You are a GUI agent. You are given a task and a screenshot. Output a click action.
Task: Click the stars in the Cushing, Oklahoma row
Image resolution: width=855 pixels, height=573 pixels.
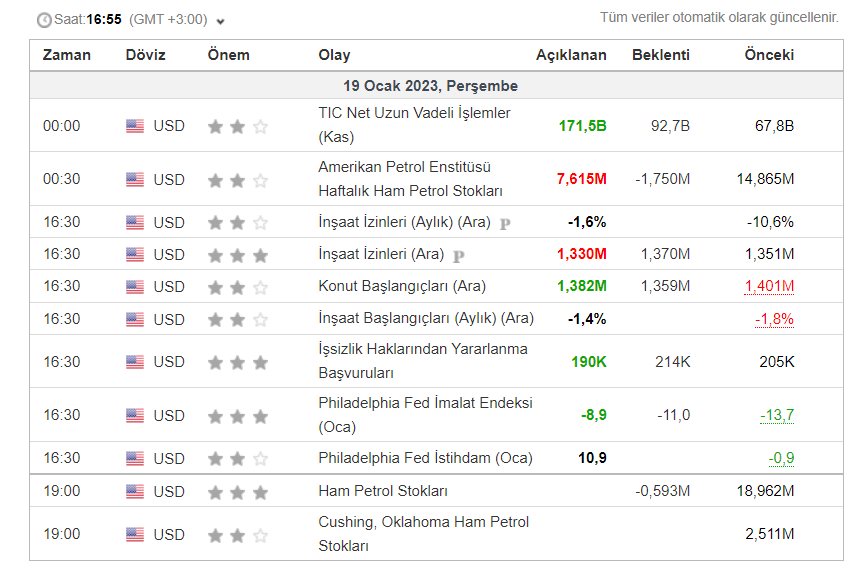[238, 535]
